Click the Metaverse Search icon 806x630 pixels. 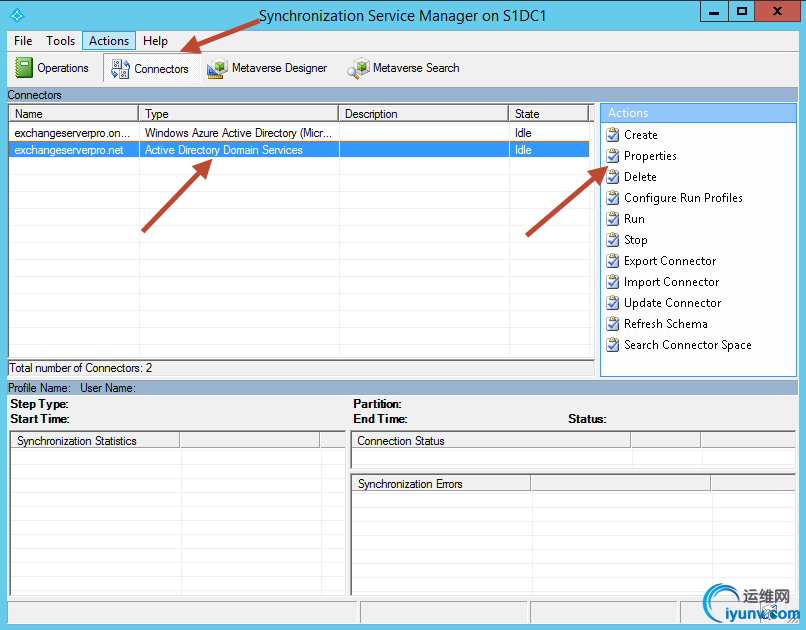click(x=358, y=68)
